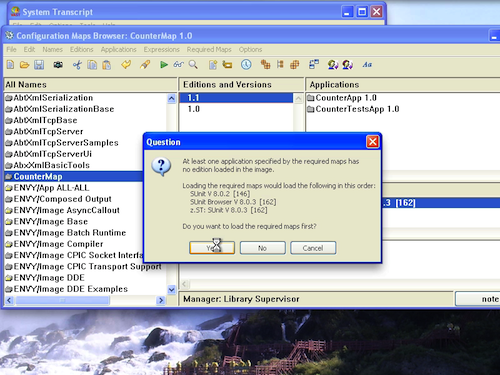Open the Options menu

coord(250,49)
